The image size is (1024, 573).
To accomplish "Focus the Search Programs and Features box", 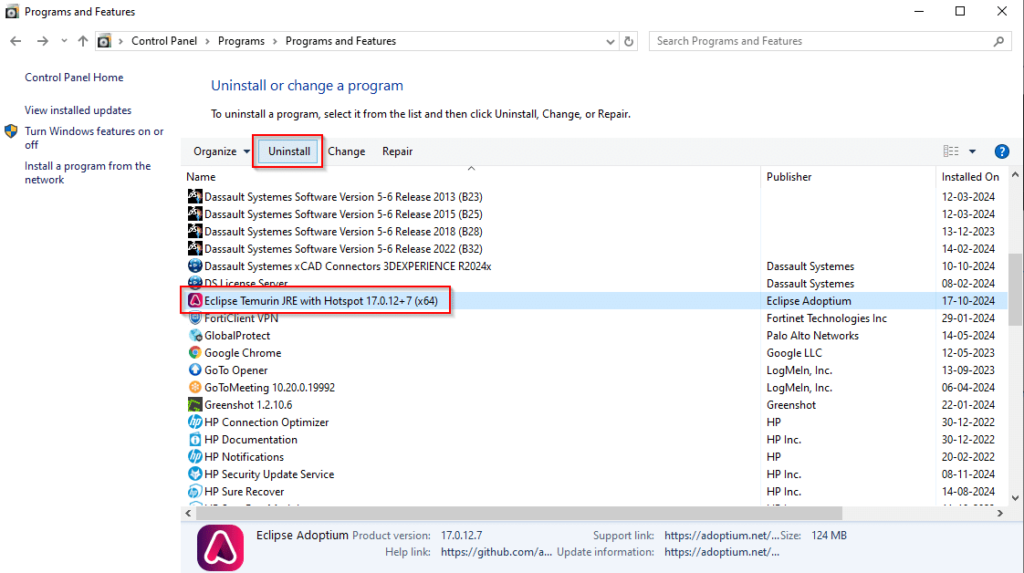I will click(x=830, y=41).
